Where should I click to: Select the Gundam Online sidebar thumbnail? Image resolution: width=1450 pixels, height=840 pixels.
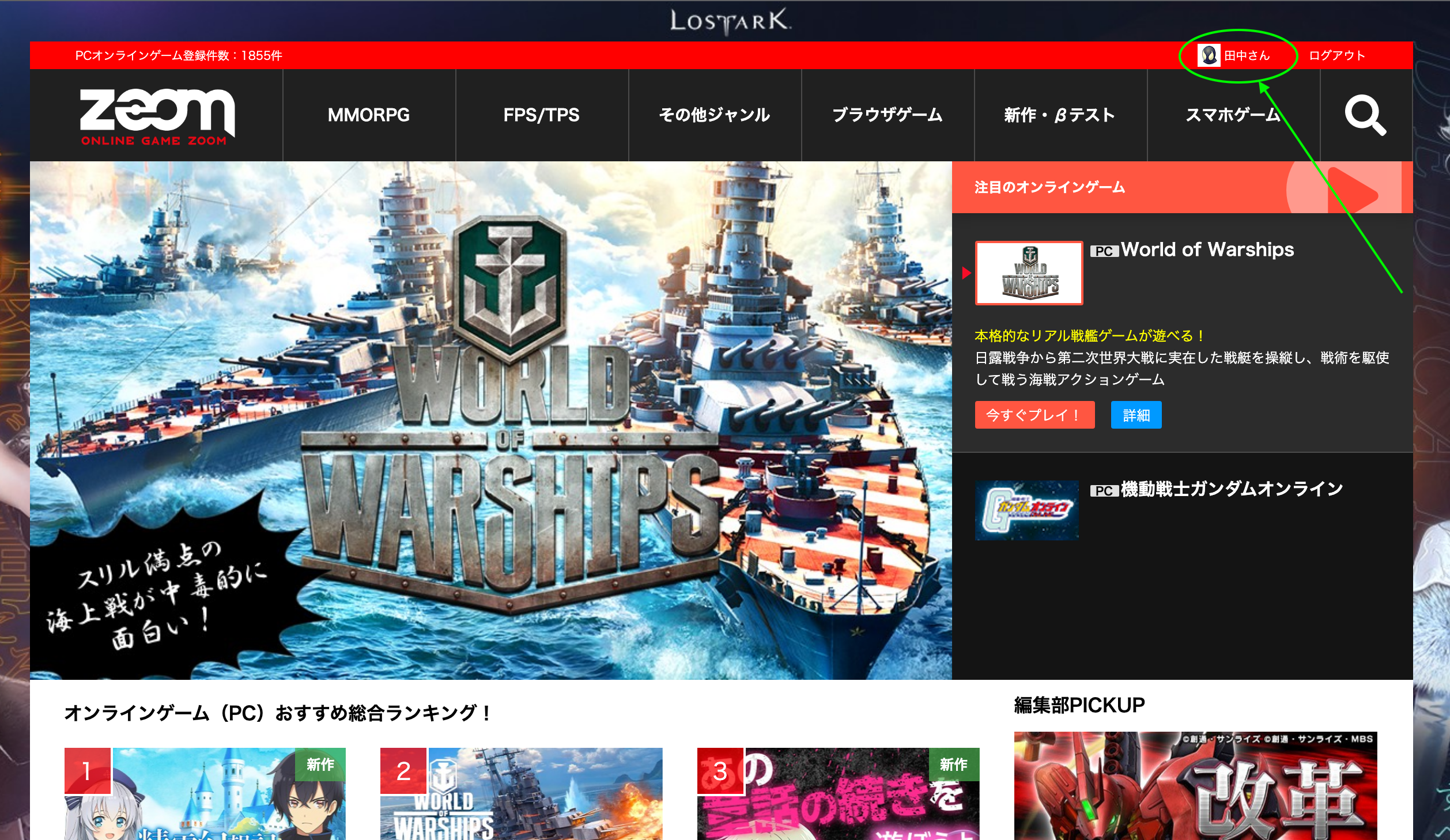tap(1027, 510)
